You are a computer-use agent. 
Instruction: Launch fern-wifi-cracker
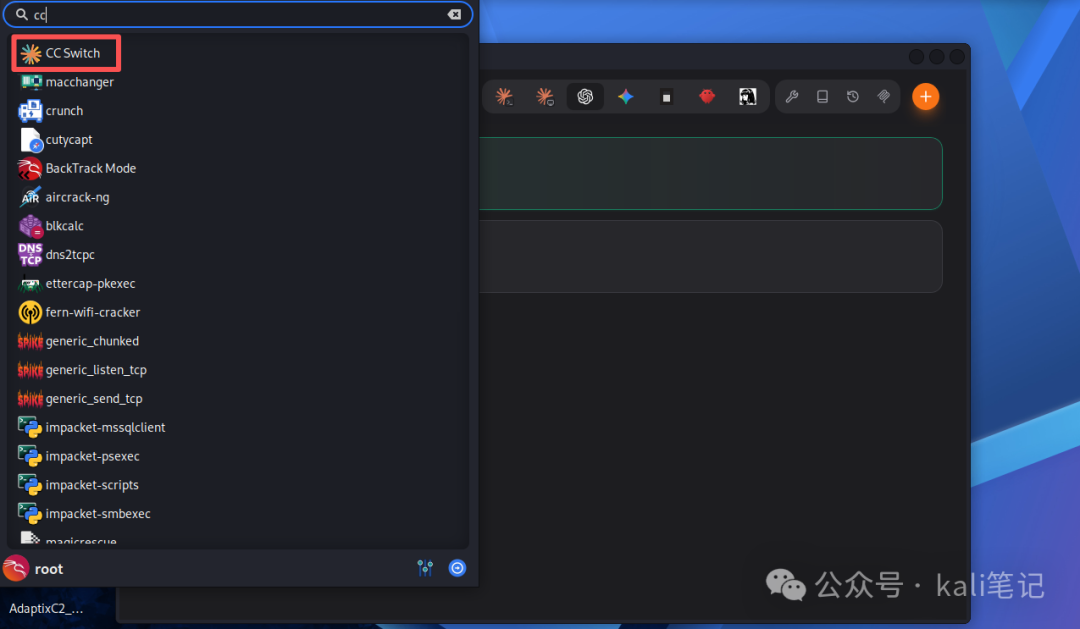[x=238, y=313]
